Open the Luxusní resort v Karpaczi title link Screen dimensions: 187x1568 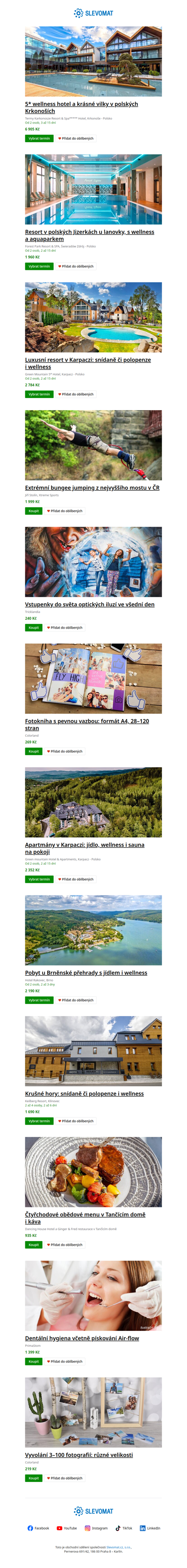(88, 363)
